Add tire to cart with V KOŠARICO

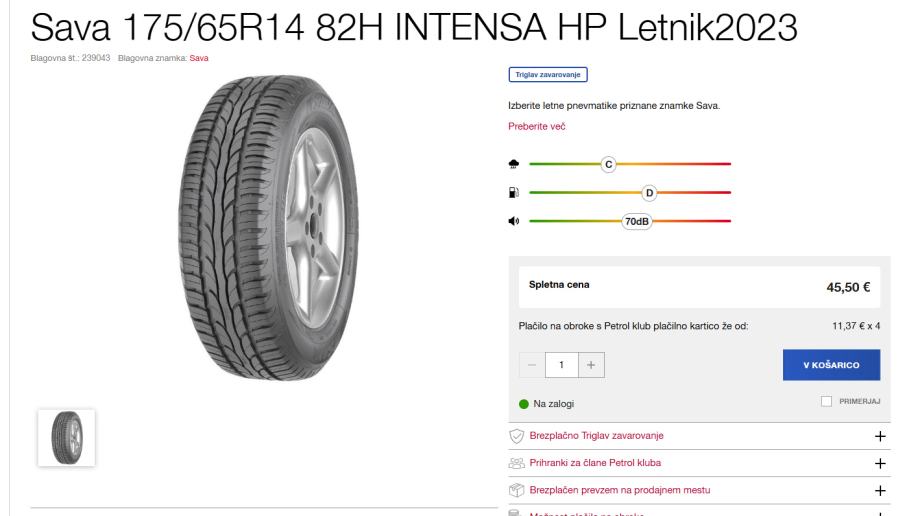(x=831, y=365)
